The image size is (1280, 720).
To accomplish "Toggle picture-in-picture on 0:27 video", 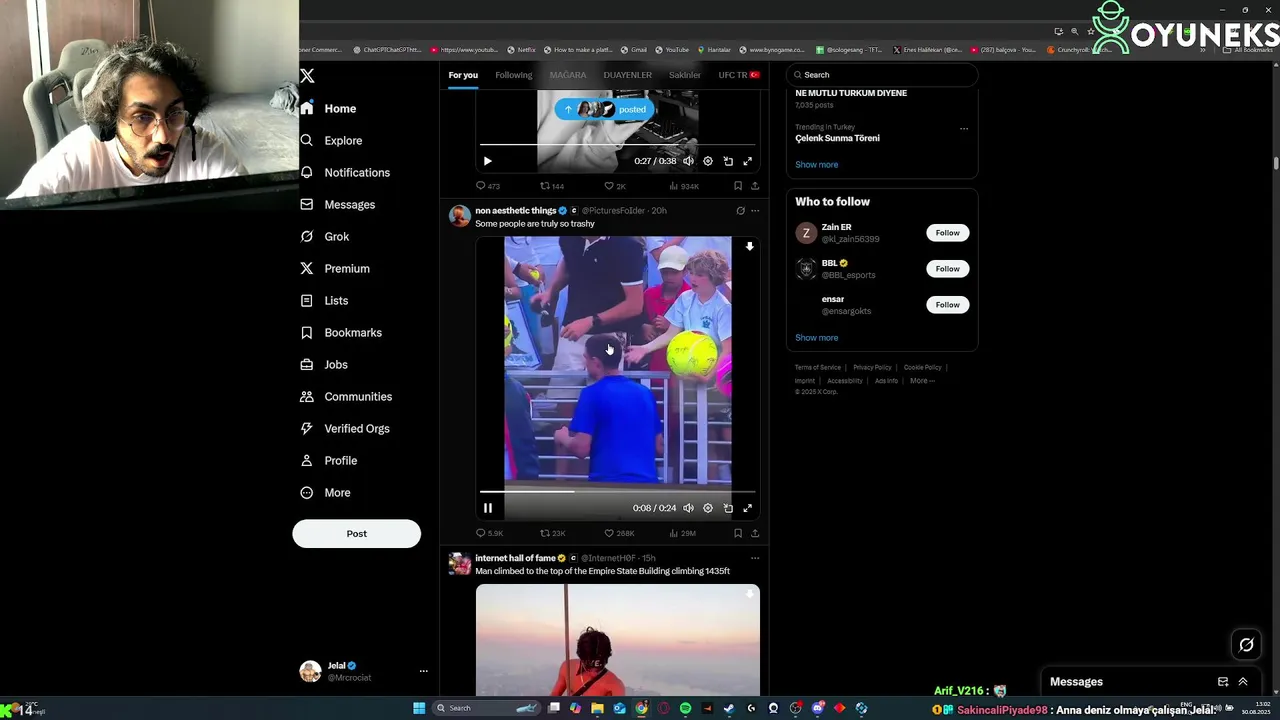I will [x=728, y=161].
